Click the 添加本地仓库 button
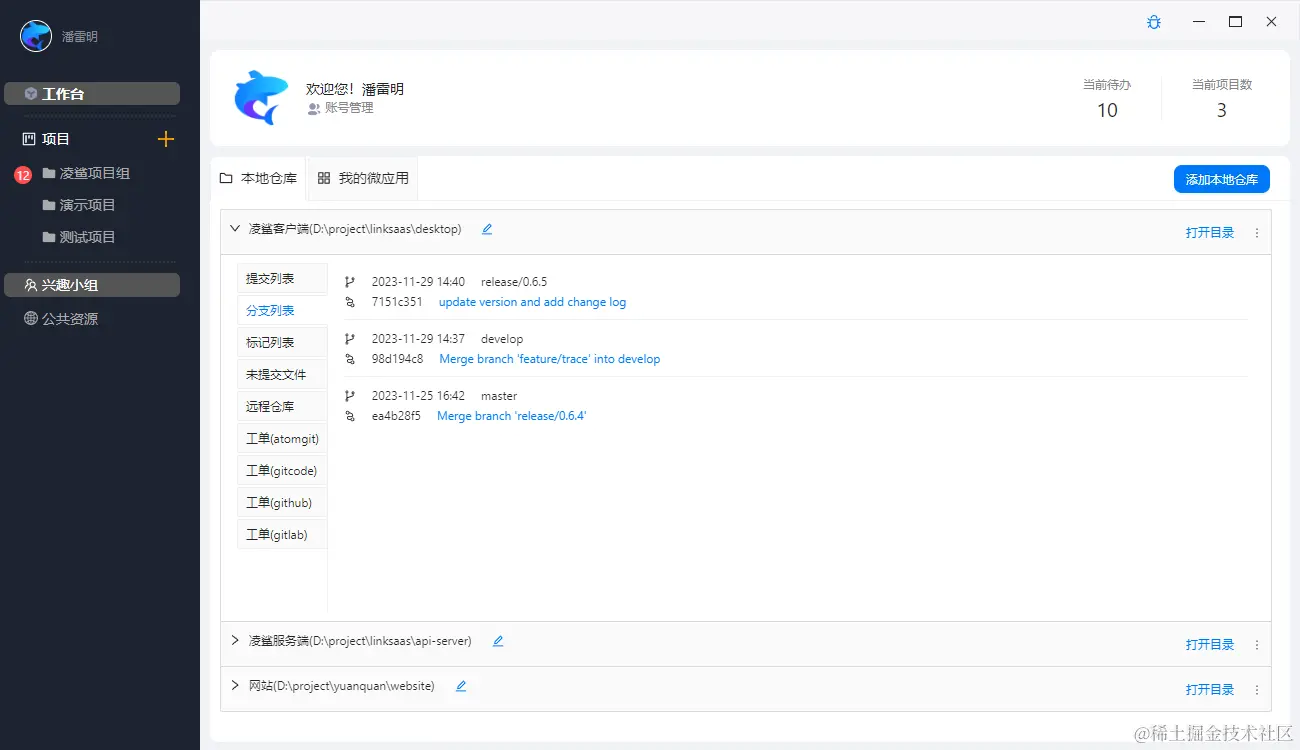This screenshot has height=750, width=1300. point(1221,179)
